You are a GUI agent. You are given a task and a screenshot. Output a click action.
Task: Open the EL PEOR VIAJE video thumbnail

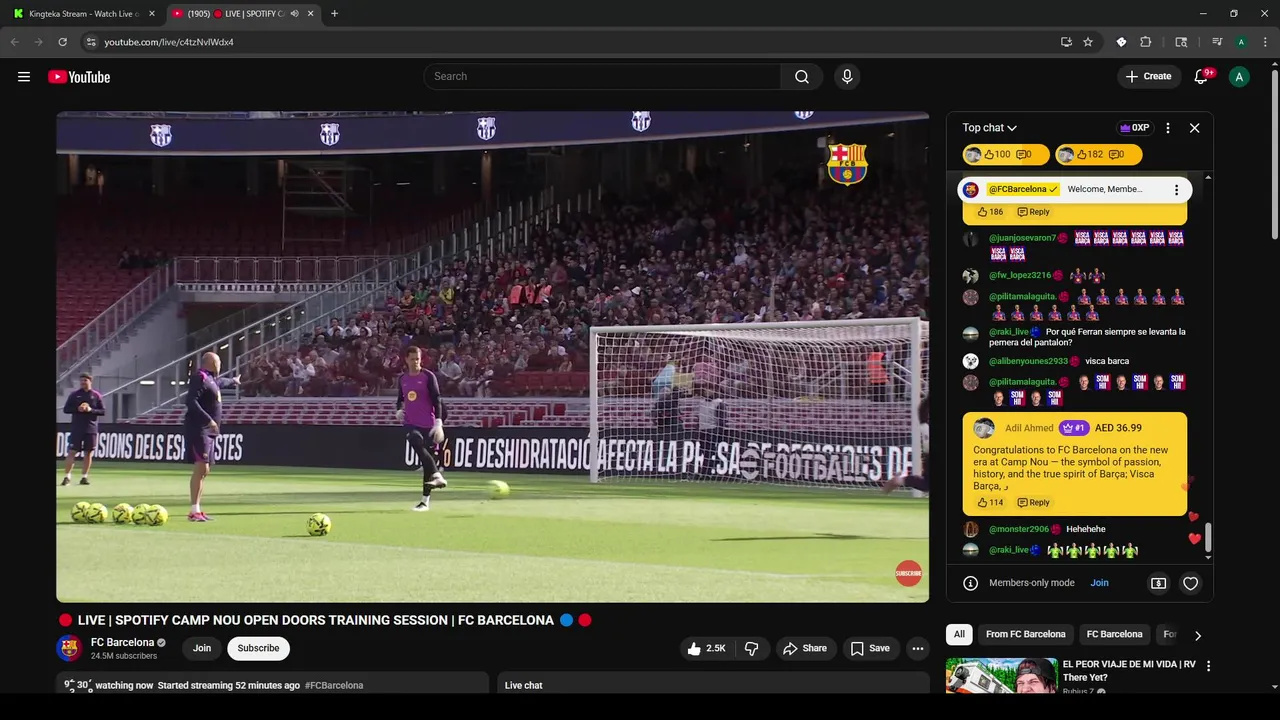tap(1001, 676)
